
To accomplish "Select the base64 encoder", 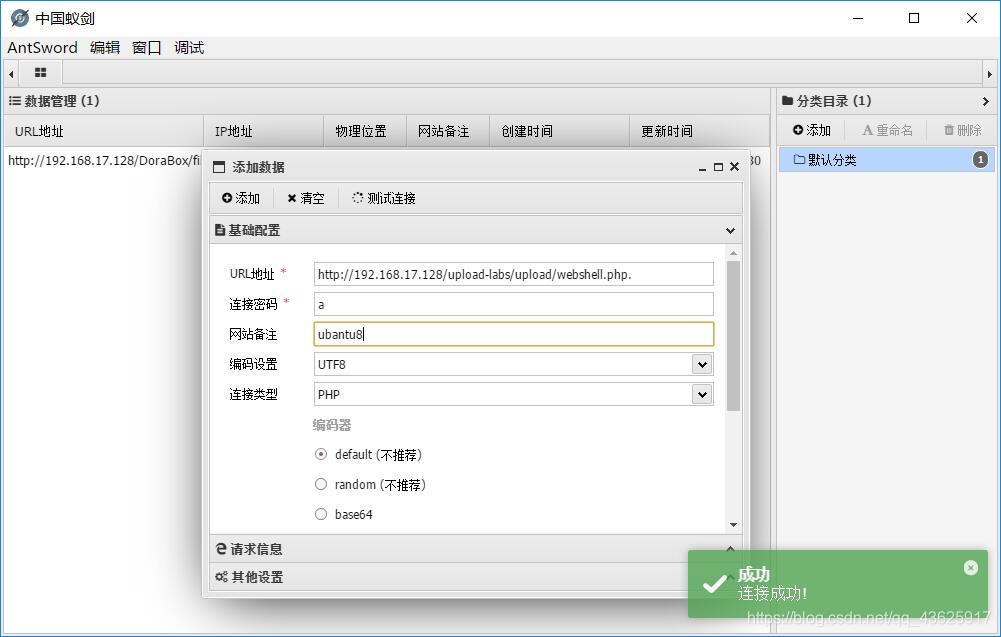I will click(321, 514).
